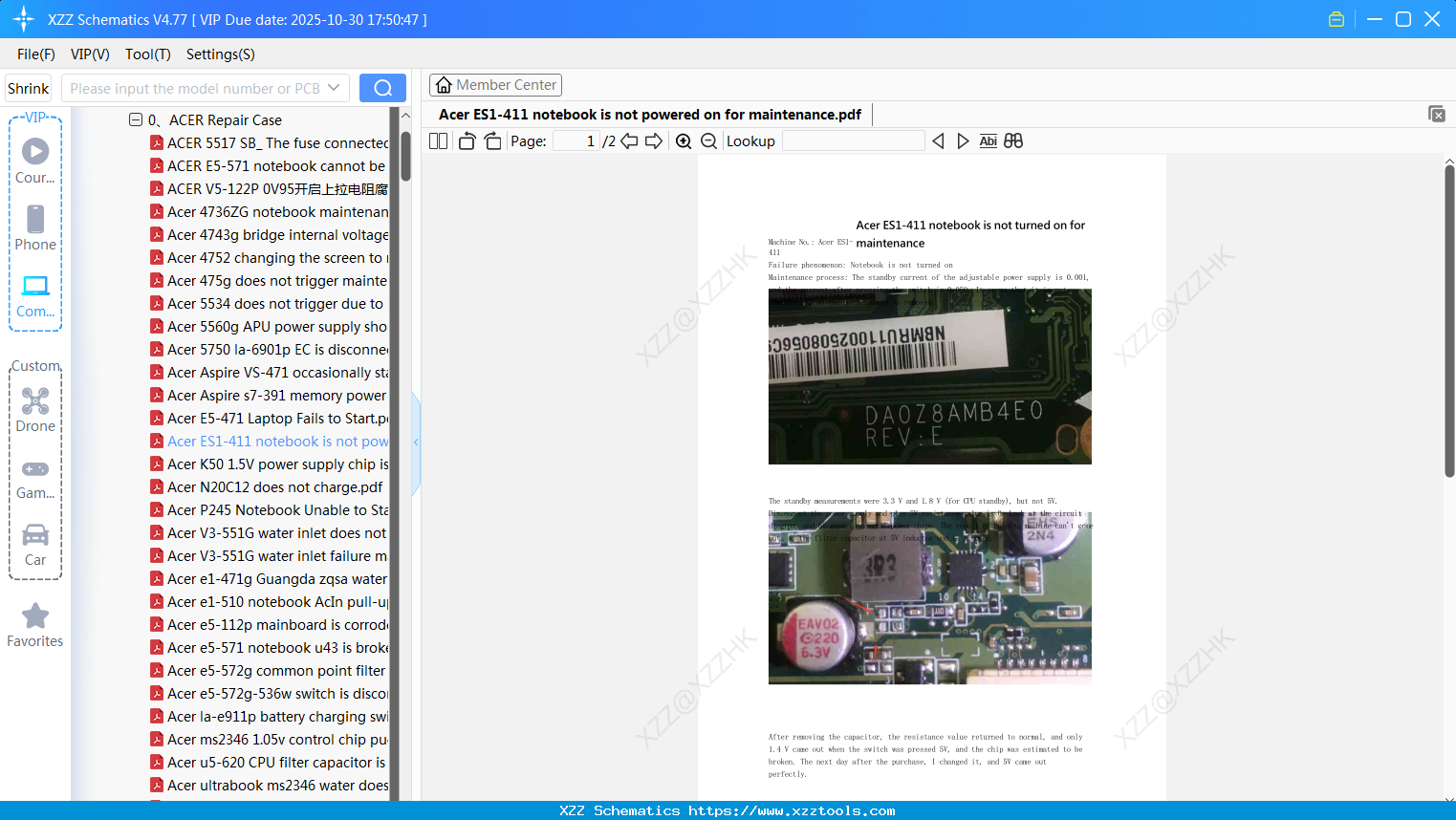Collapse the ACER Repair Case tree node

(x=135, y=119)
